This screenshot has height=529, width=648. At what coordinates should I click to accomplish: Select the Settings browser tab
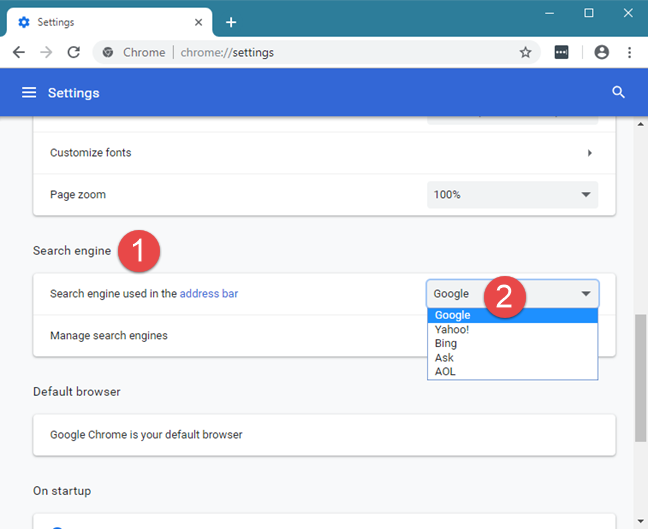tap(110, 22)
